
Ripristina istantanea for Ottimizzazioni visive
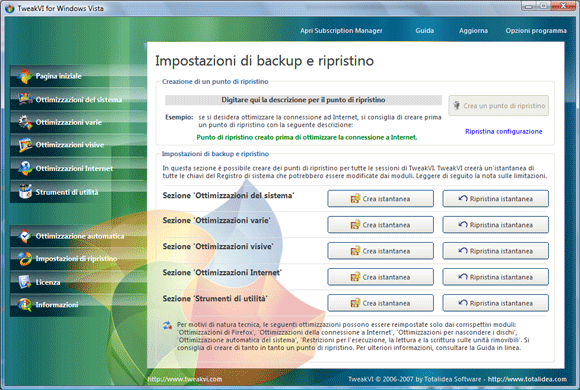tap(495, 251)
